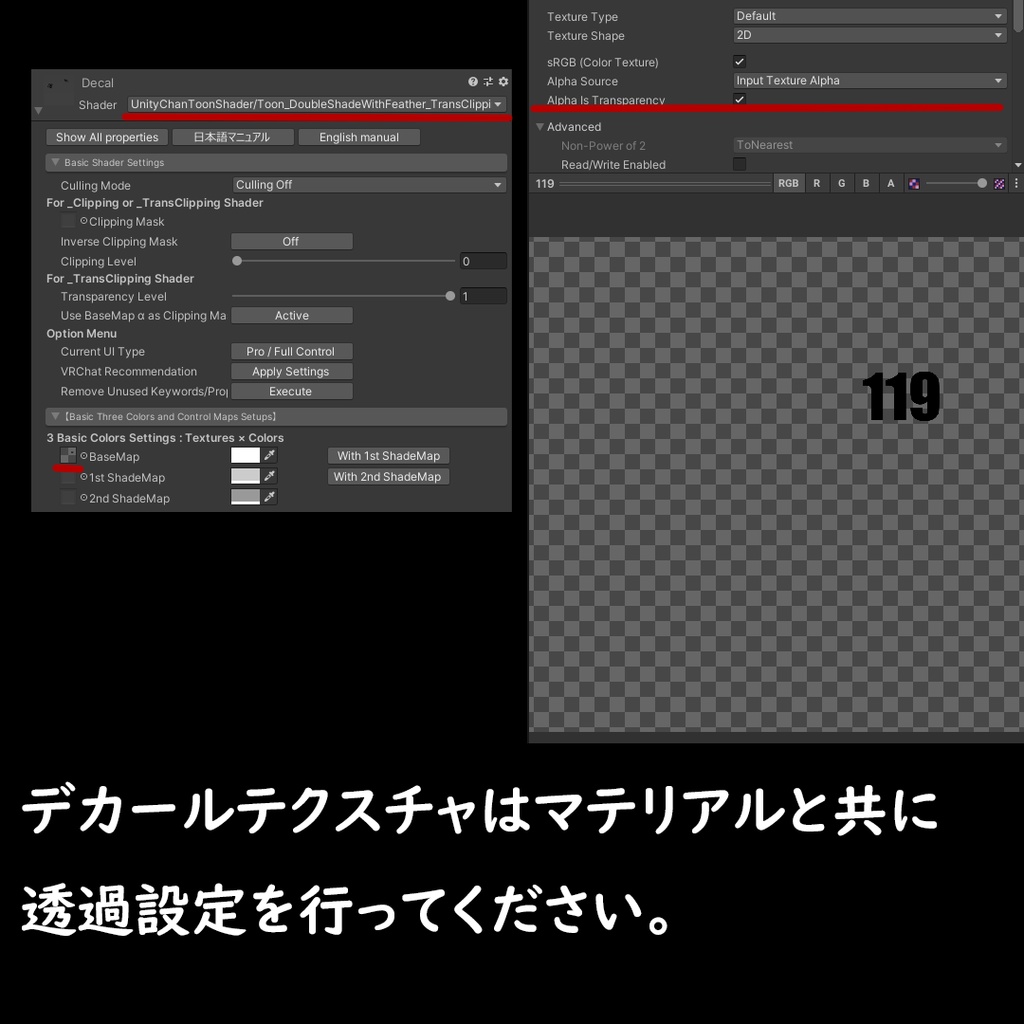The height and width of the screenshot is (1024, 1024).
Task: Click checkerboard icon at mip slider end
Action: 999,184
